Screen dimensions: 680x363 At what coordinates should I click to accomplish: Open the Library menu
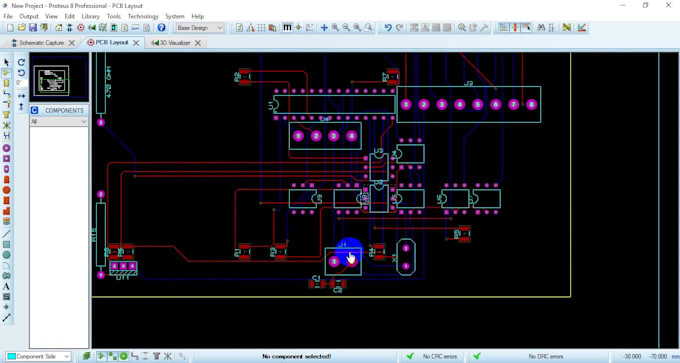pyautogui.click(x=90, y=16)
